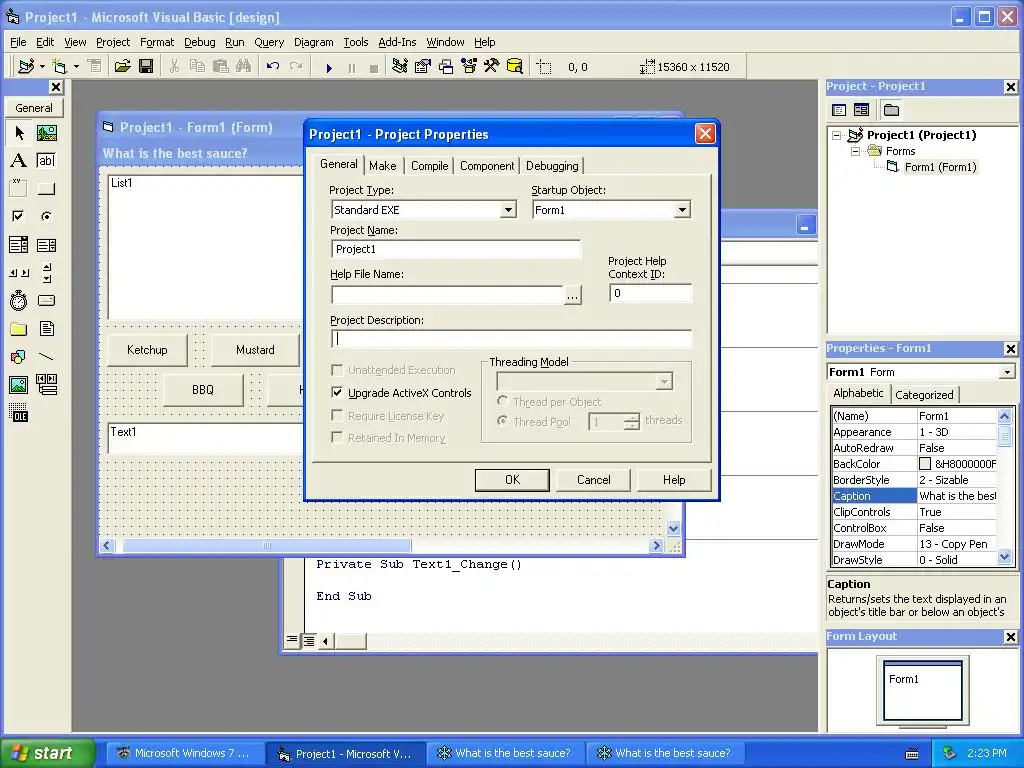The height and width of the screenshot is (768, 1024).
Task: Select the Line tool in toolbox
Action: pyautogui.click(x=46, y=357)
